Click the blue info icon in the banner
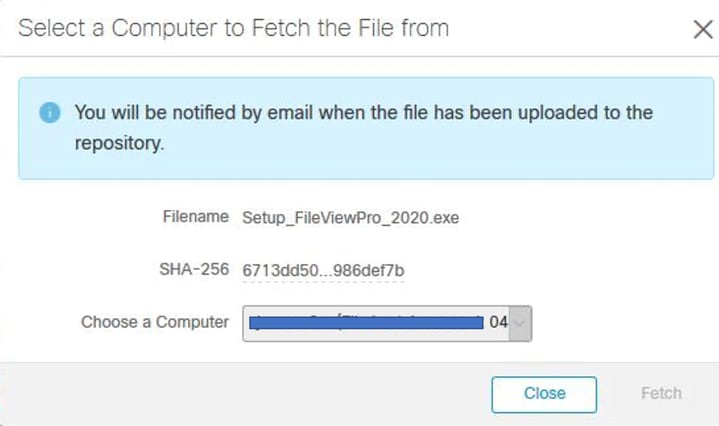Screen dimensions: 719x426 click(50, 112)
